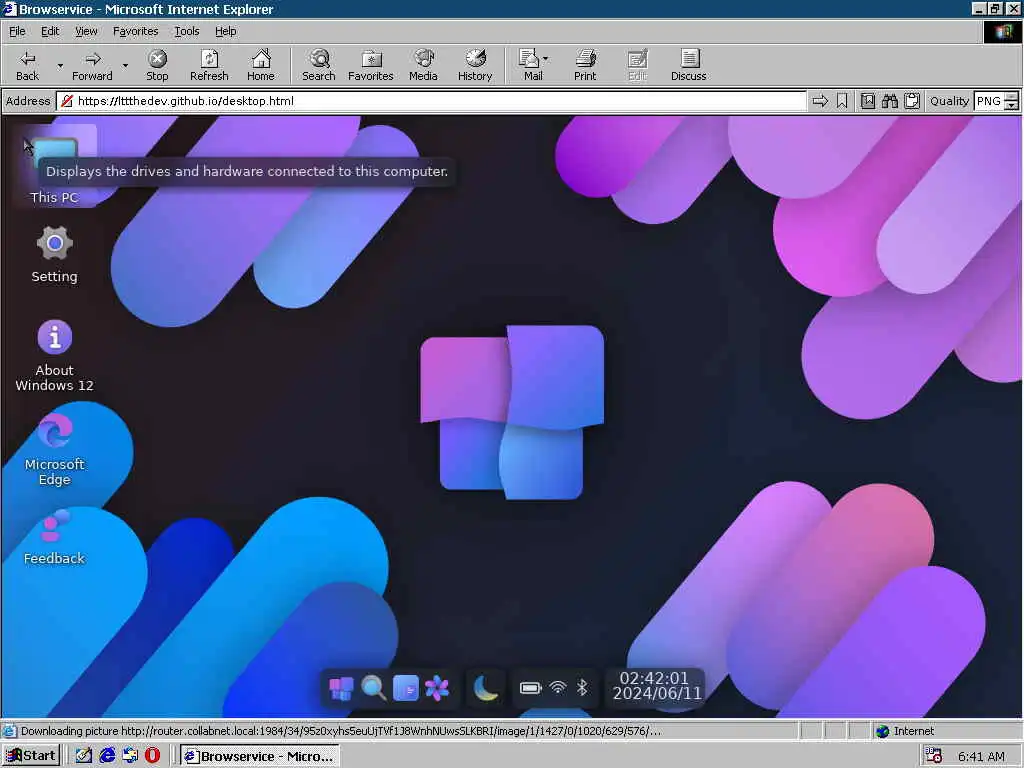Open the Setting gear desktop icon

[x=54, y=255]
